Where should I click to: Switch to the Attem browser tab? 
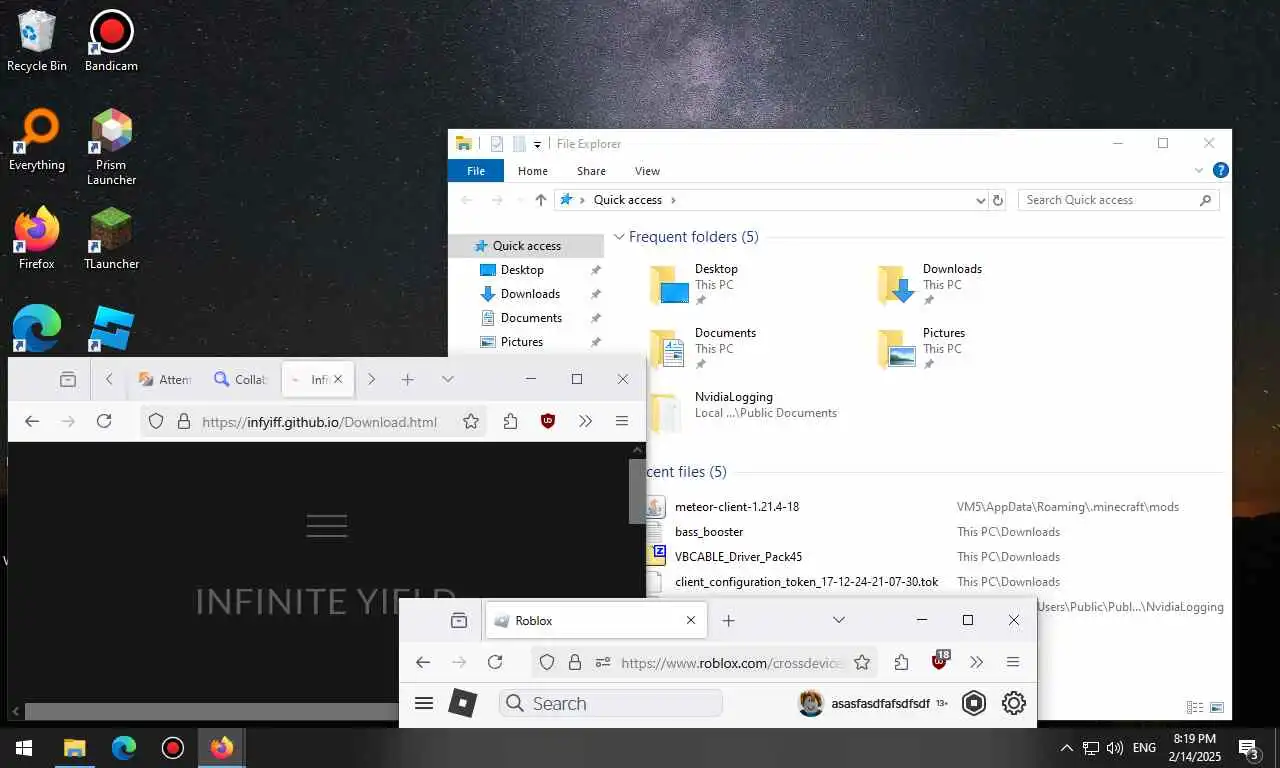[x=165, y=379]
